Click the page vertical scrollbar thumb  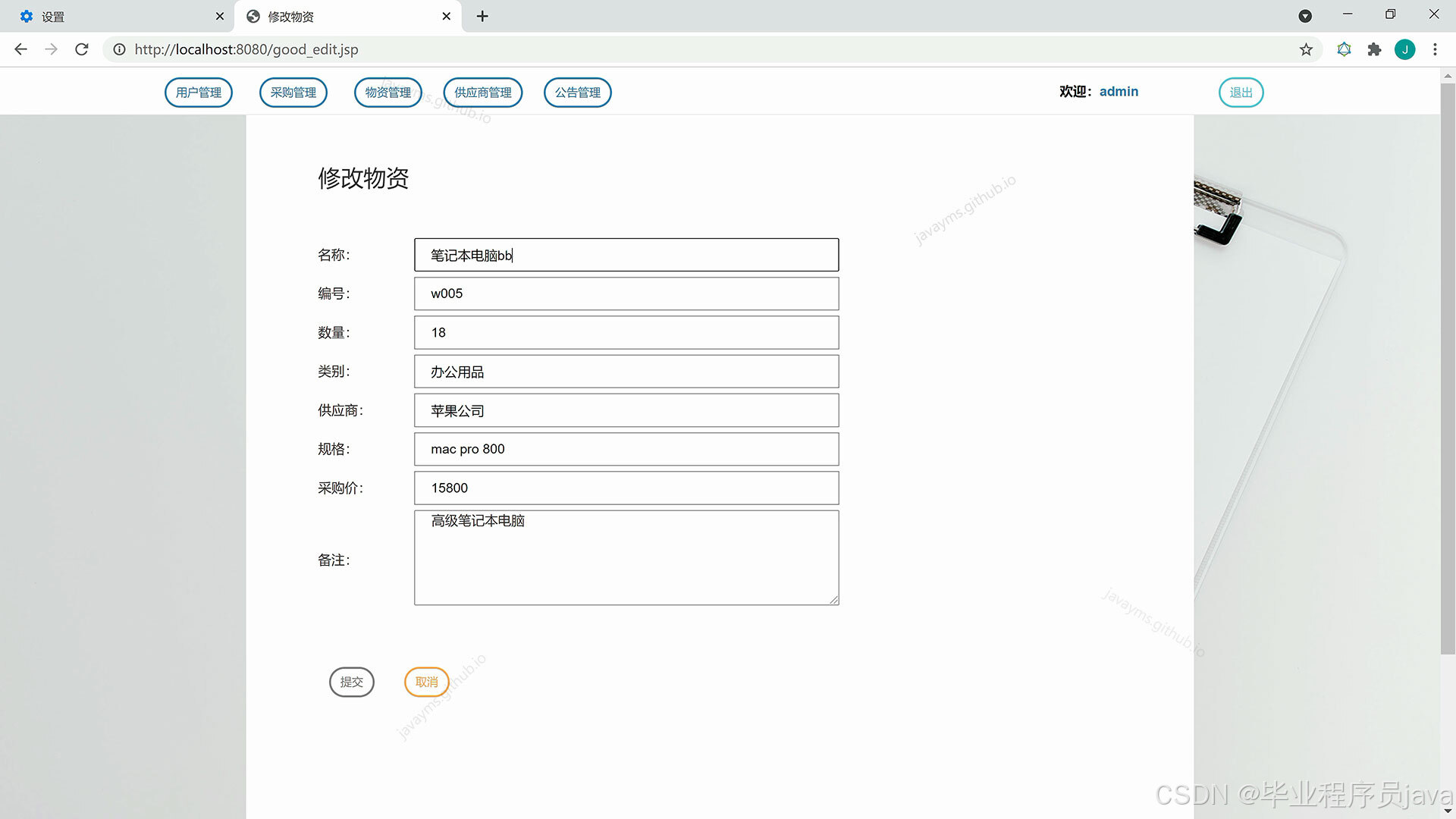pos(1448,368)
